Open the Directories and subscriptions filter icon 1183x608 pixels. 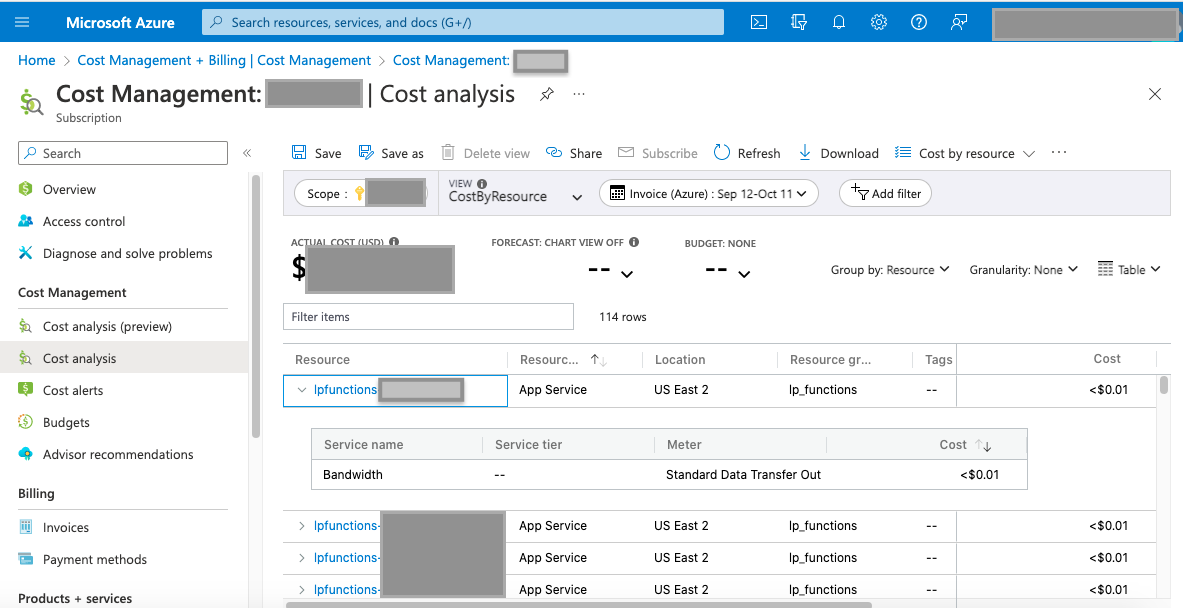799,22
